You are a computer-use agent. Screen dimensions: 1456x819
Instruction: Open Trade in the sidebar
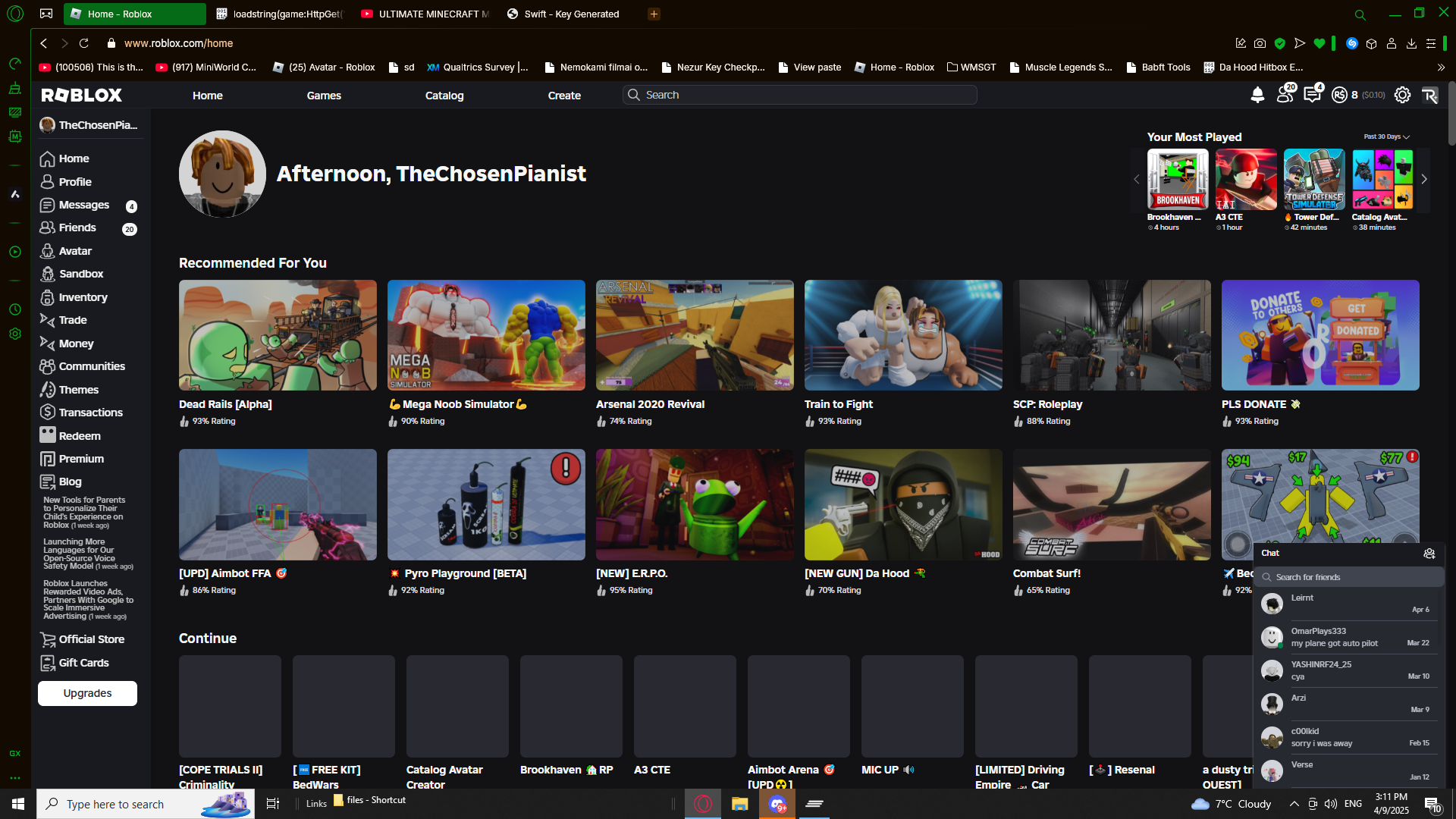(x=73, y=320)
